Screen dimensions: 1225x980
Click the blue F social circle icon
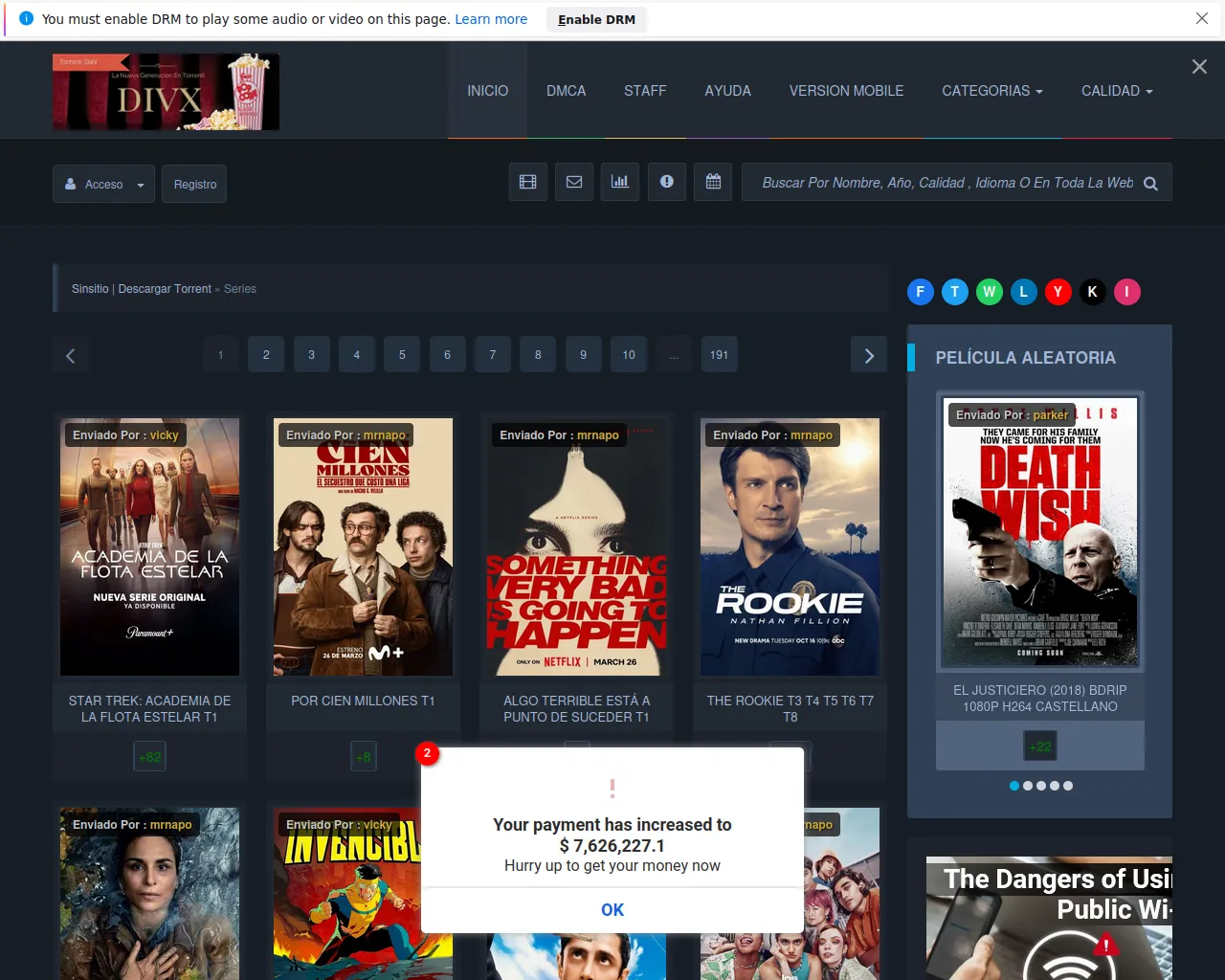pyautogui.click(x=921, y=292)
